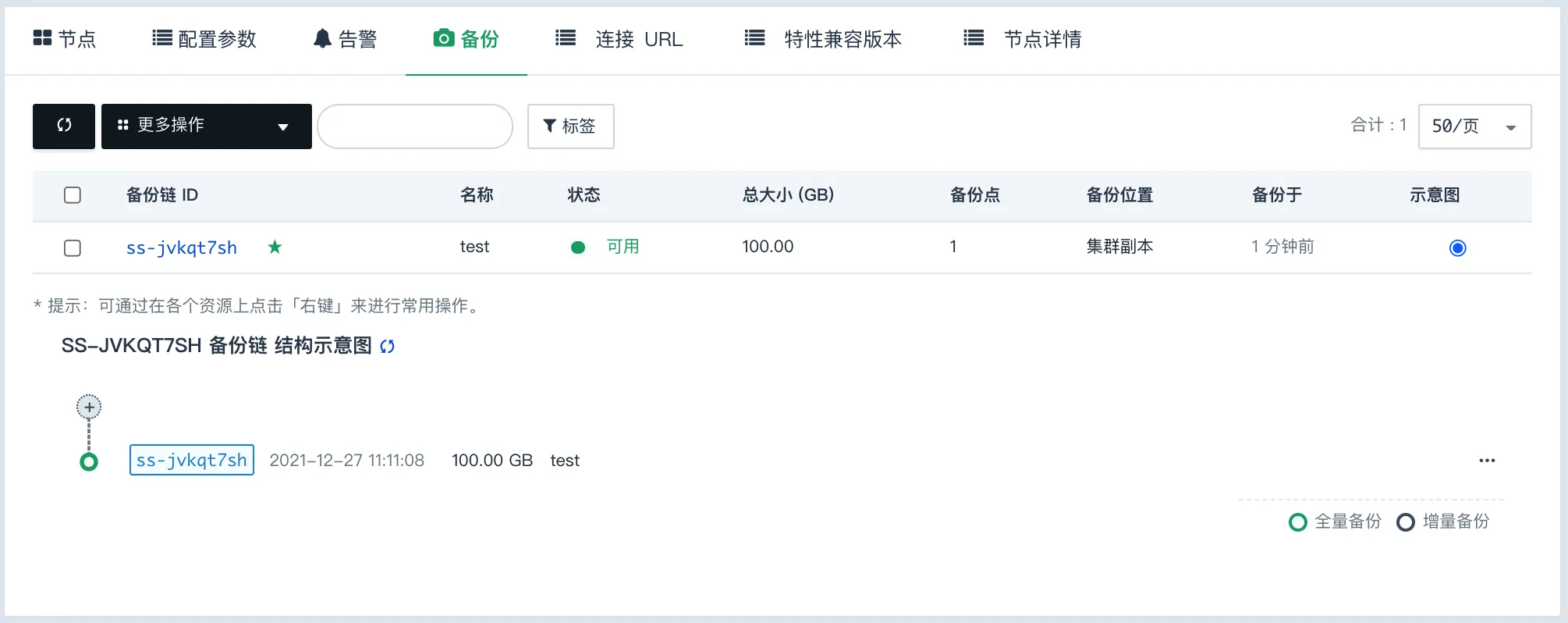Viewport: 1568px width, 623px height.
Task: Click the green full backup node circle
Action: [89, 462]
